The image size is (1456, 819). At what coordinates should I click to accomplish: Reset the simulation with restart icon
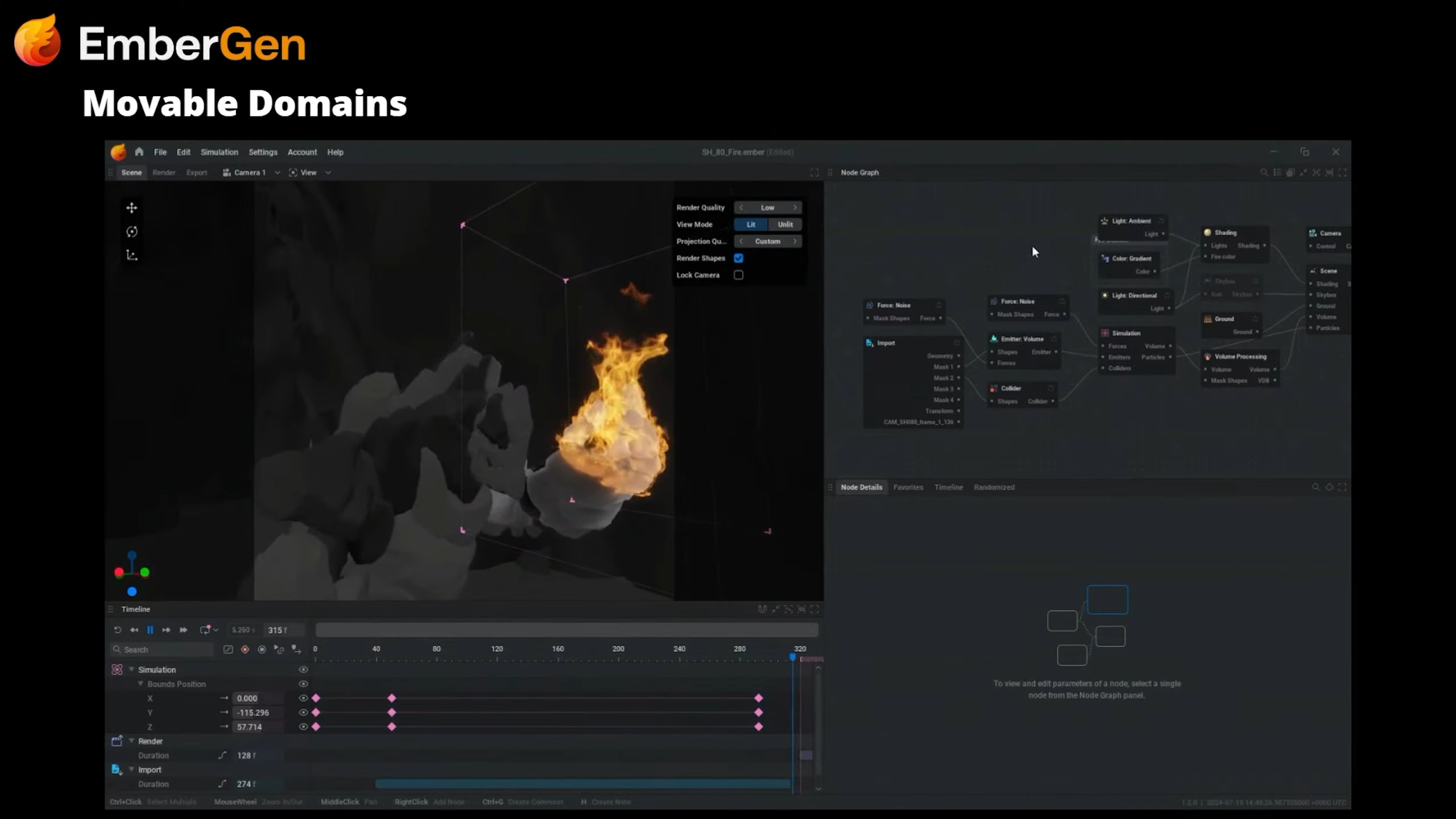(x=117, y=630)
